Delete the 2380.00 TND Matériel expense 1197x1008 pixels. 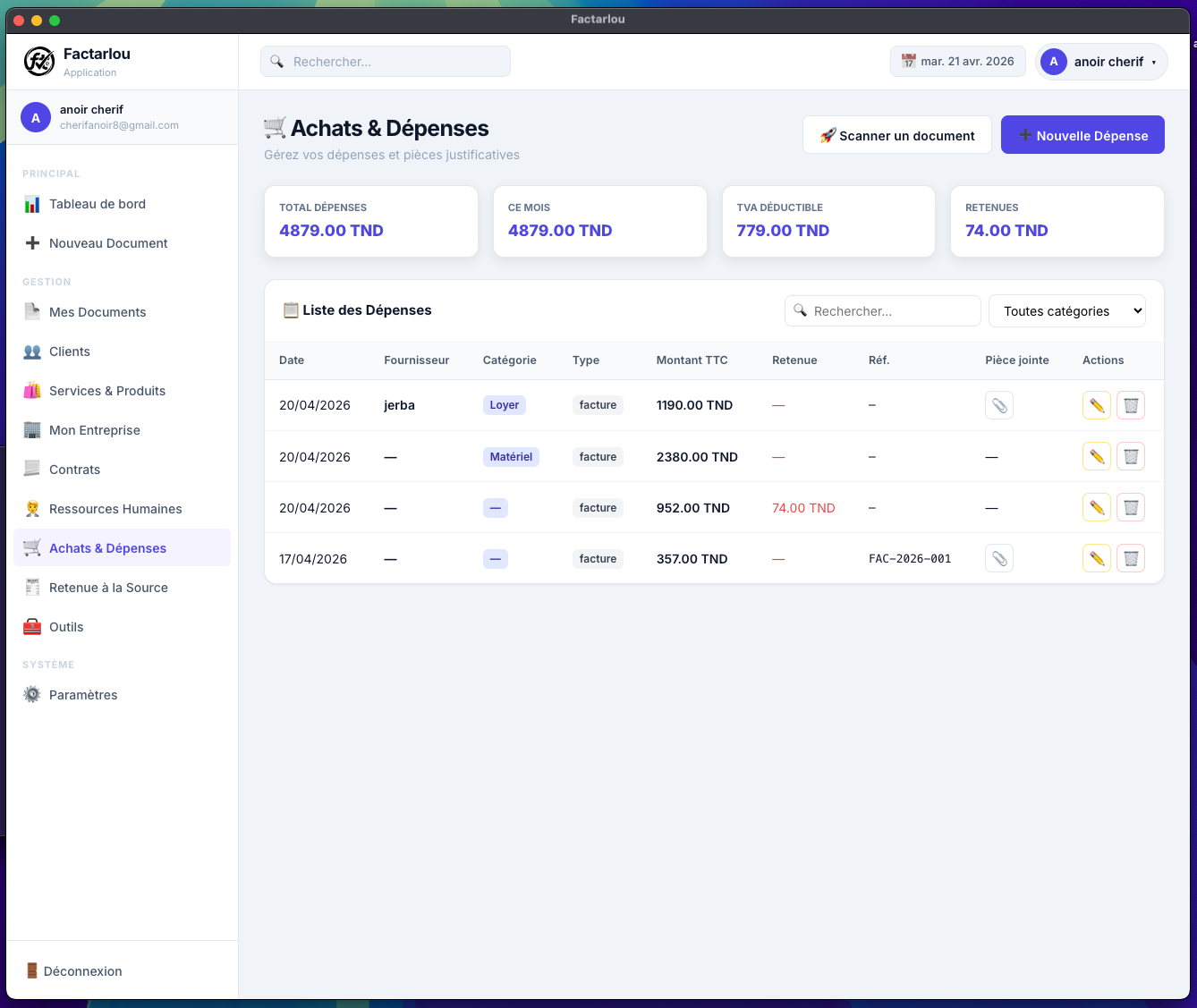[x=1131, y=457]
